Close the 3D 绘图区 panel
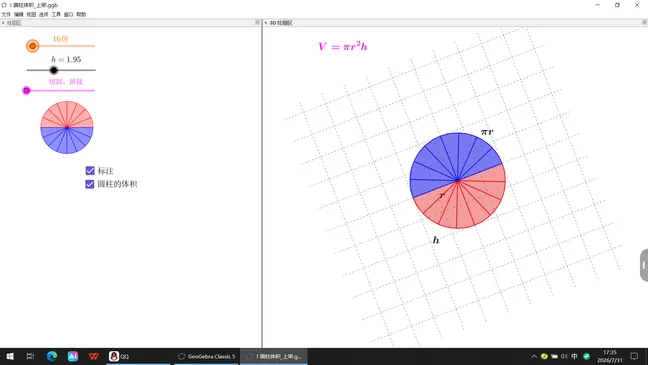The image size is (648, 365). 644,22
